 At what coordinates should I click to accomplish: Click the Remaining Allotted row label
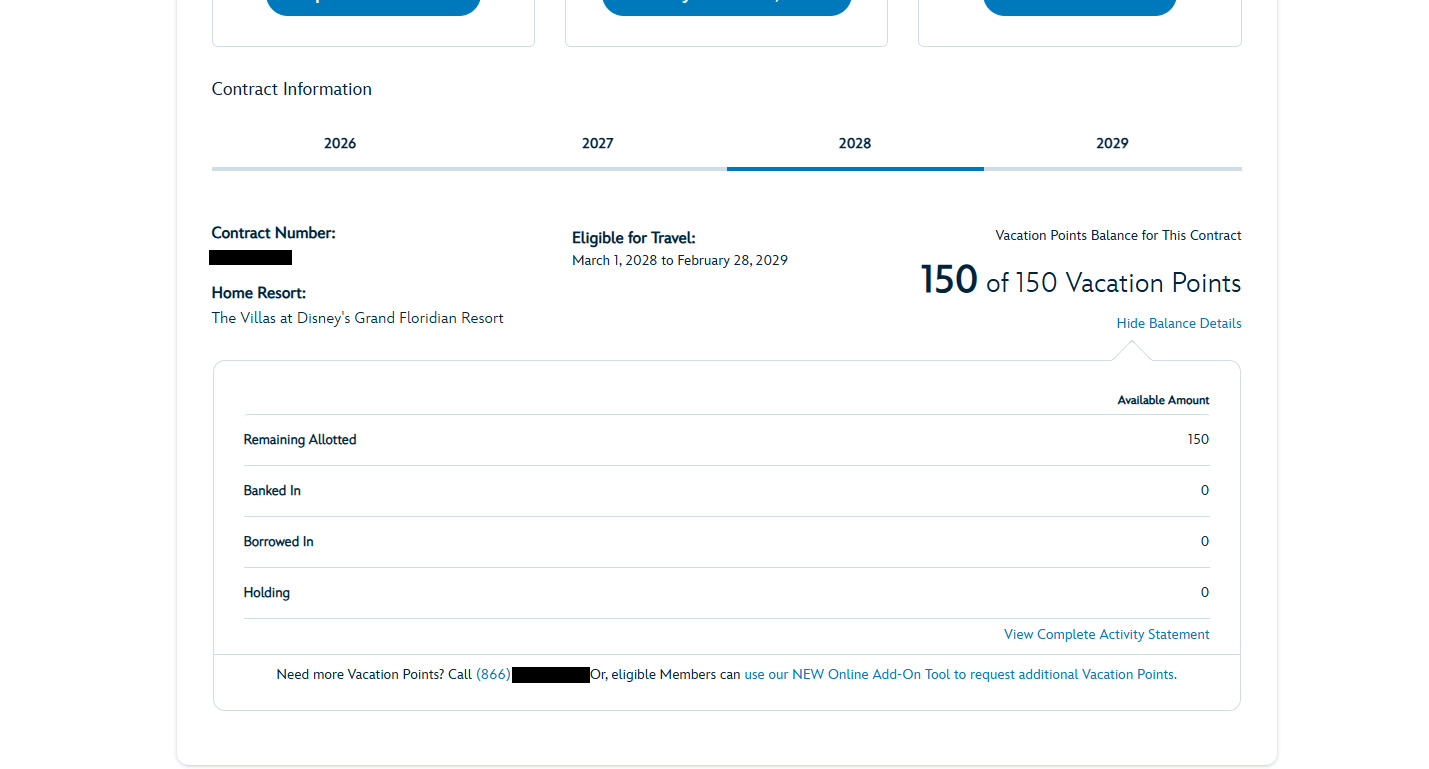[x=300, y=440]
